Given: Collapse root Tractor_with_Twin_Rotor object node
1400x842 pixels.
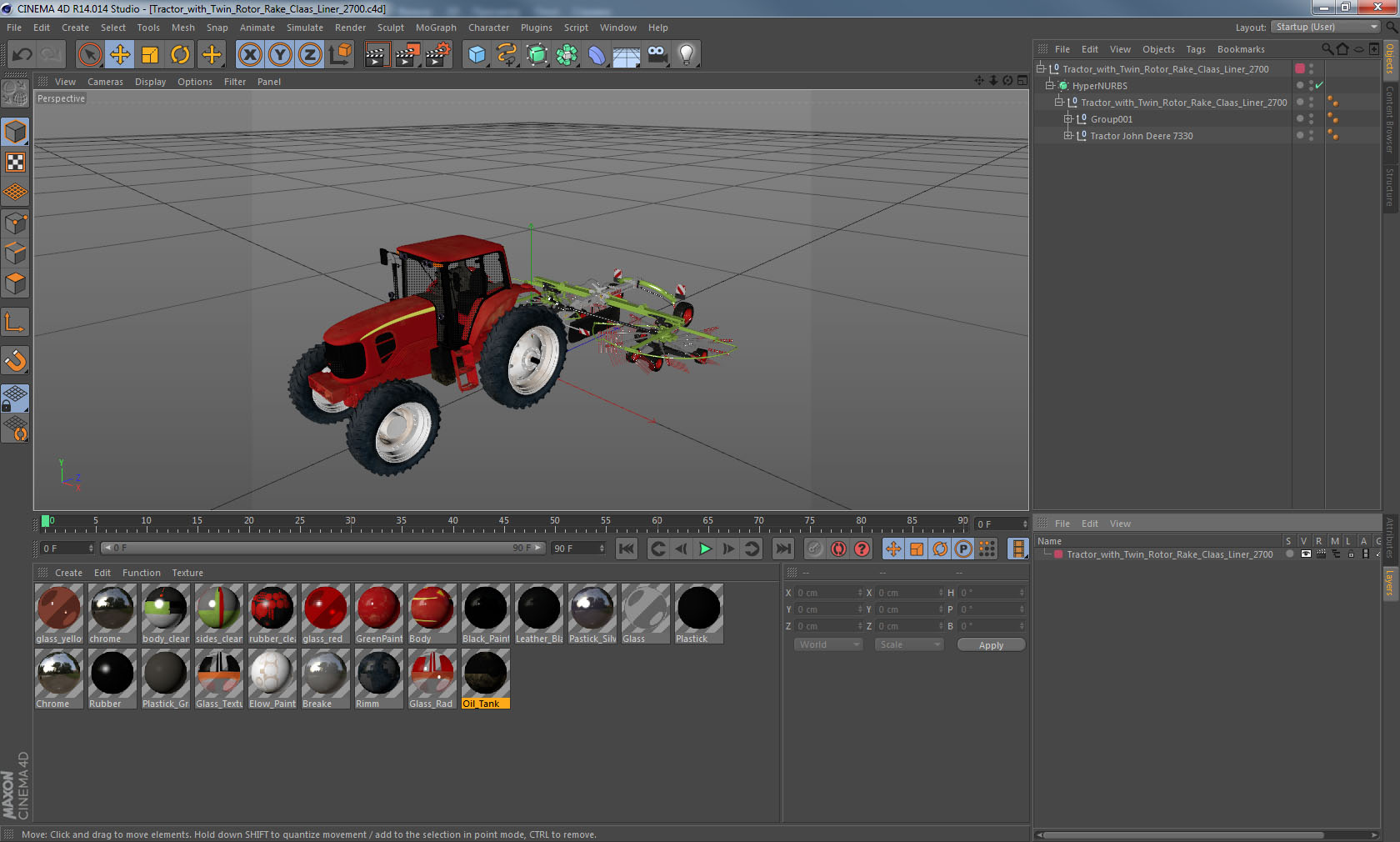Looking at the screenshot, I should pos(1041,69).
